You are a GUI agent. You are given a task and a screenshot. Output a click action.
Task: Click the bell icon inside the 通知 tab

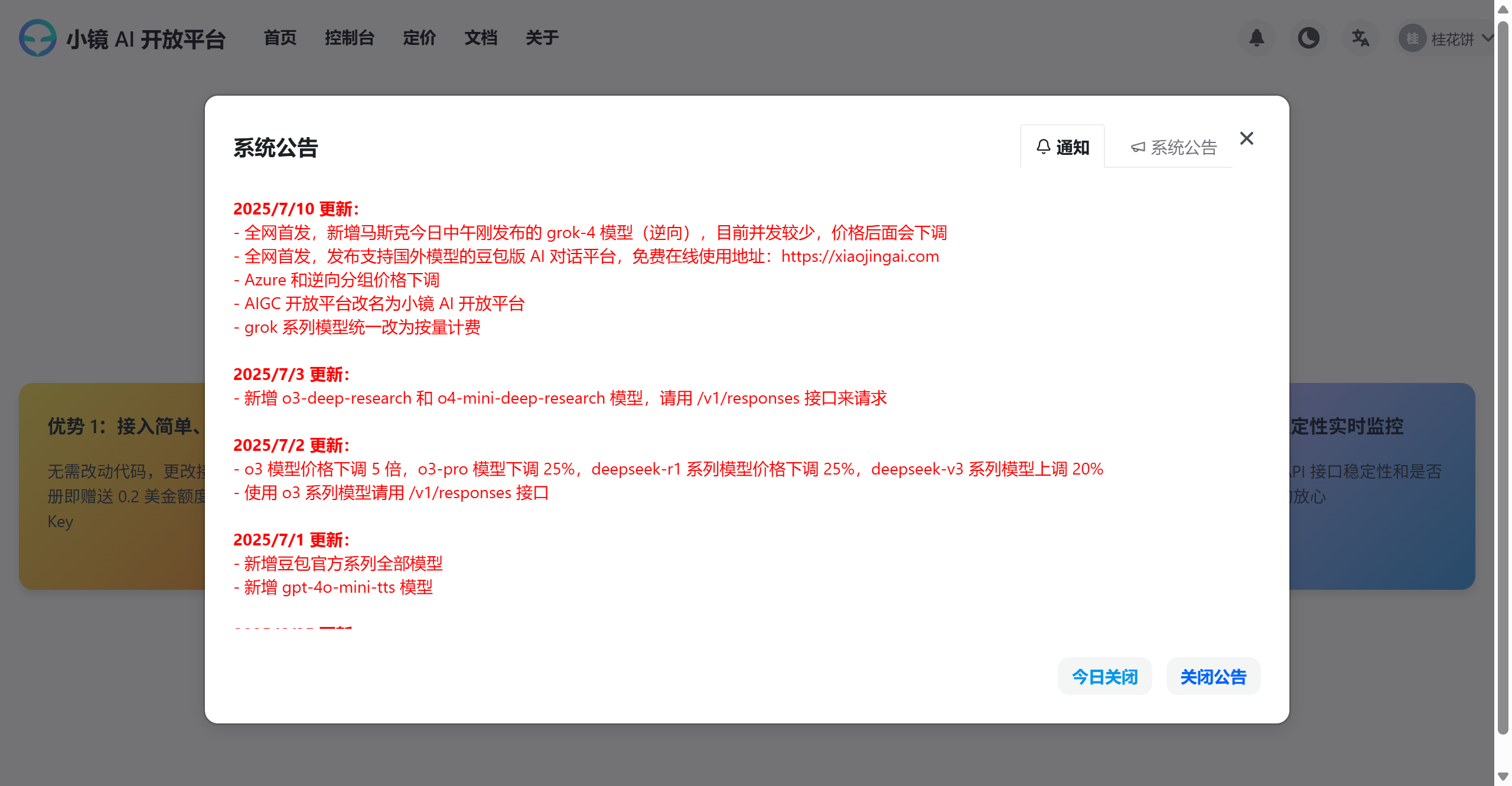tap(1043, 147)
